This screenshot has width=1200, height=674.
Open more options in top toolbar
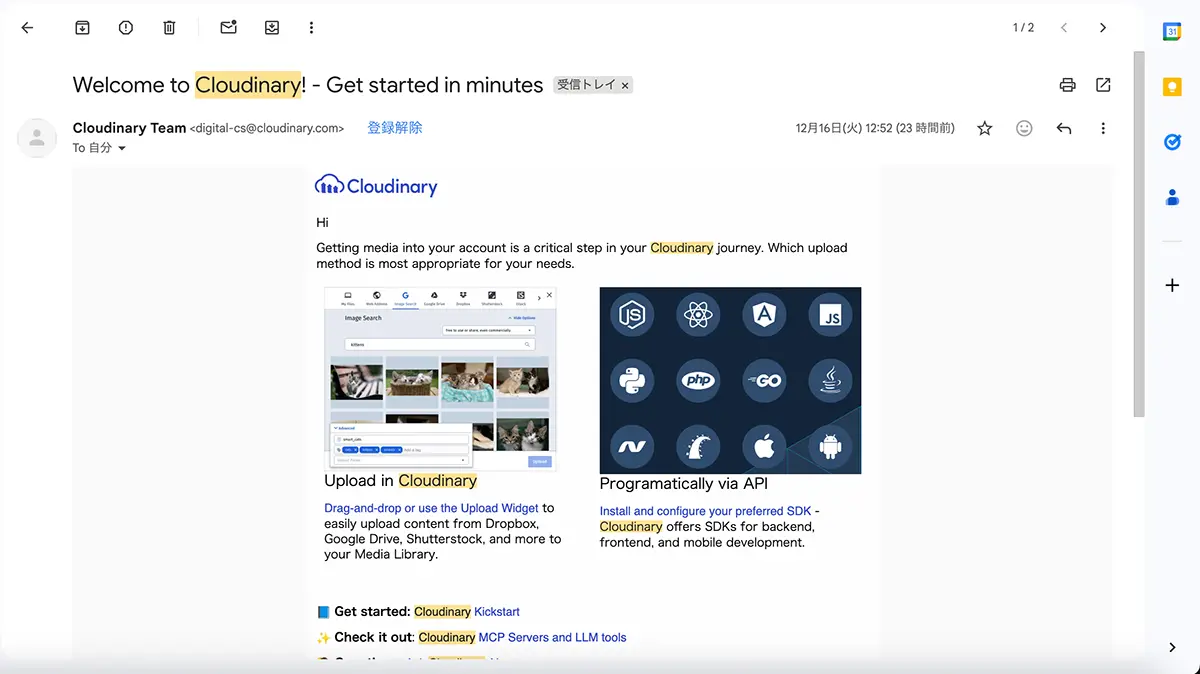coord(312,28)
